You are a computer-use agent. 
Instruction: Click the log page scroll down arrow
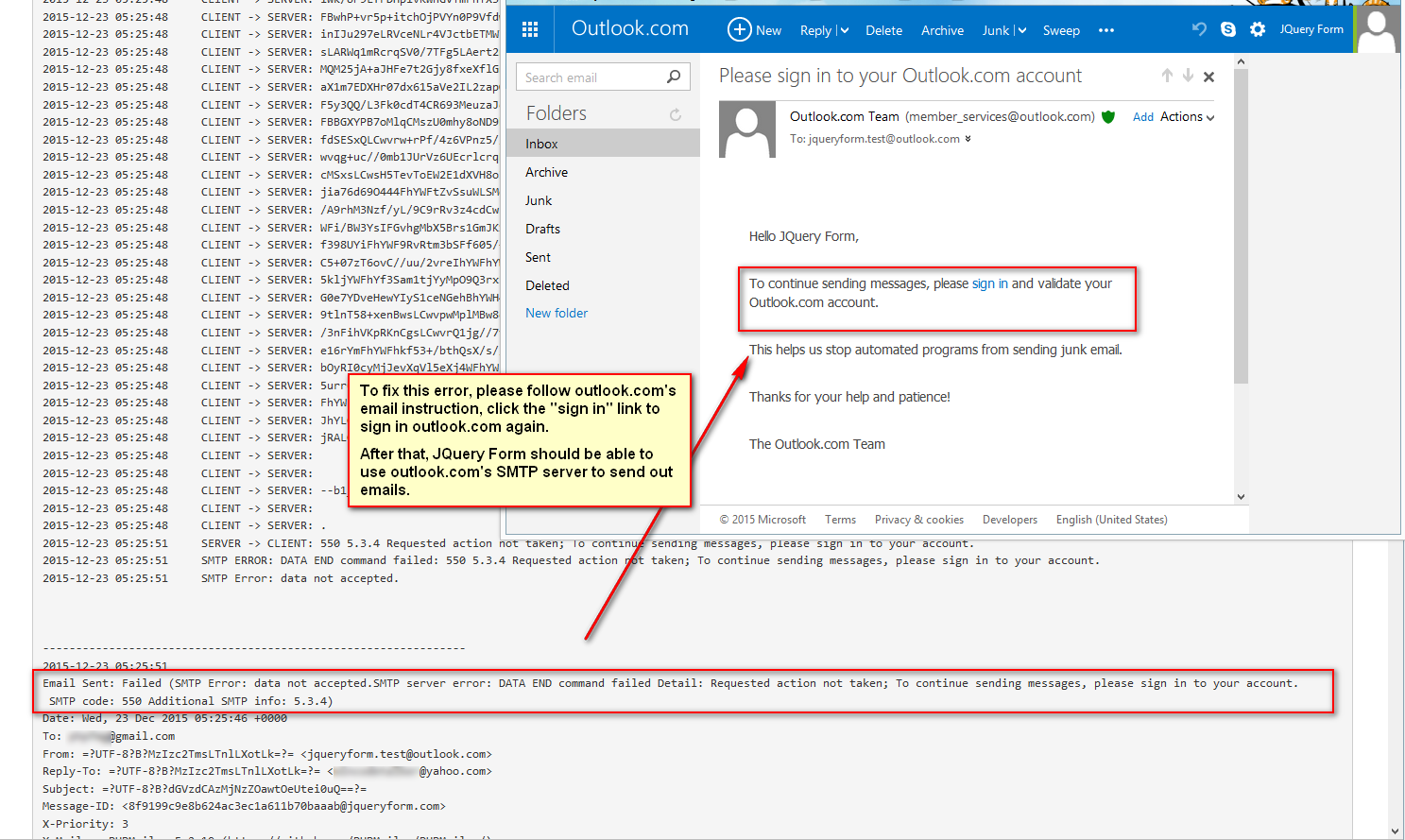[1396, 831]
